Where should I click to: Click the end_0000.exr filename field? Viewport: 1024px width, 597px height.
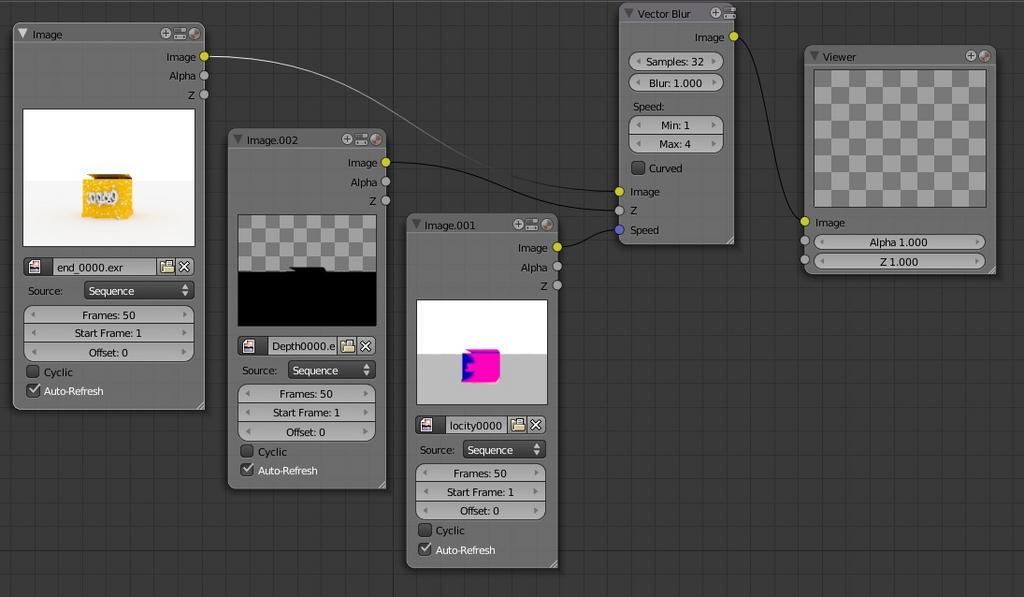(104, 266)
